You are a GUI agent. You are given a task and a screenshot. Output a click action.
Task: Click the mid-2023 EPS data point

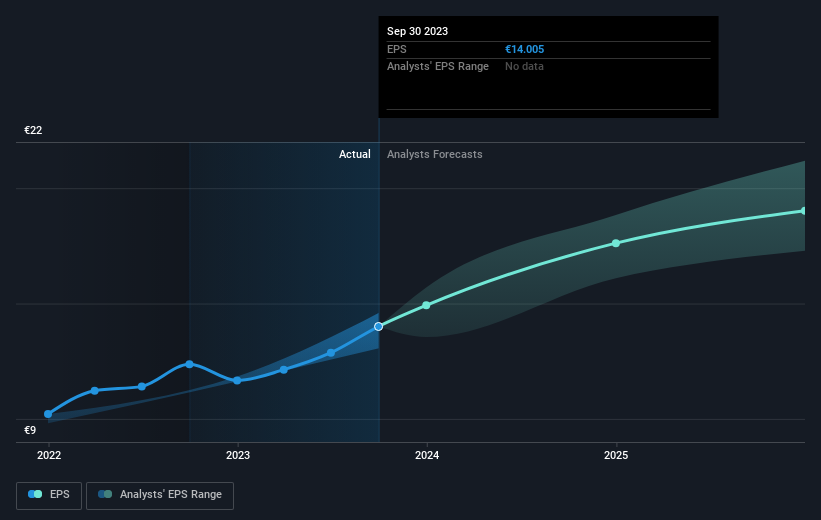tap(331, 353)
